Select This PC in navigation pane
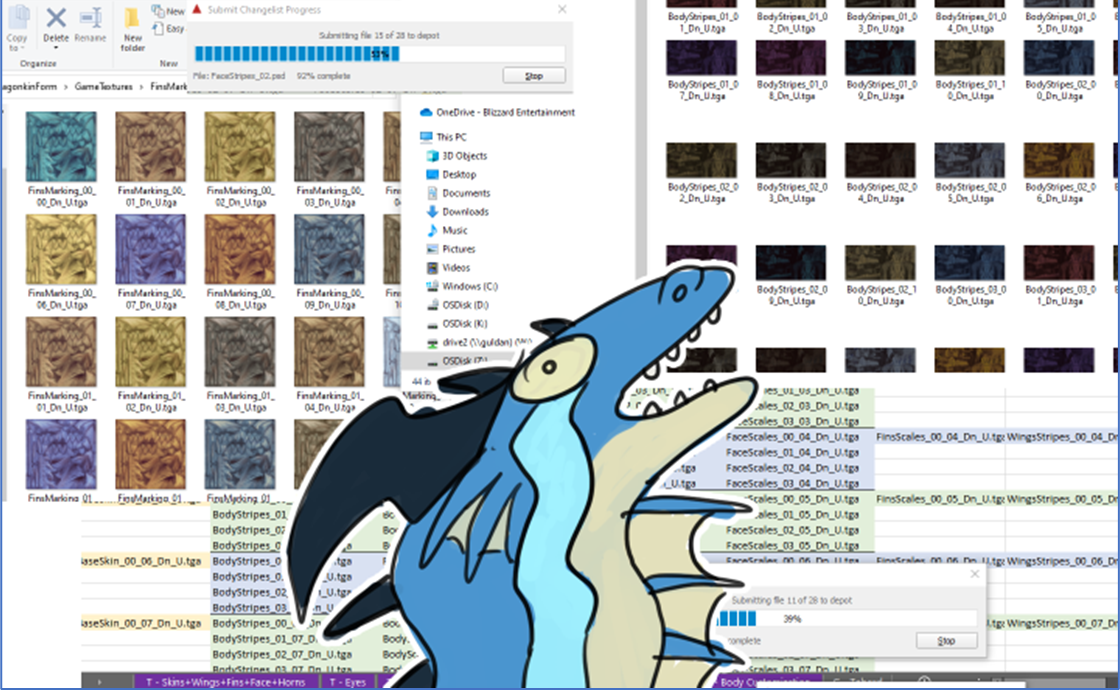The image size is (1120, 690). [x=451, y=137]
